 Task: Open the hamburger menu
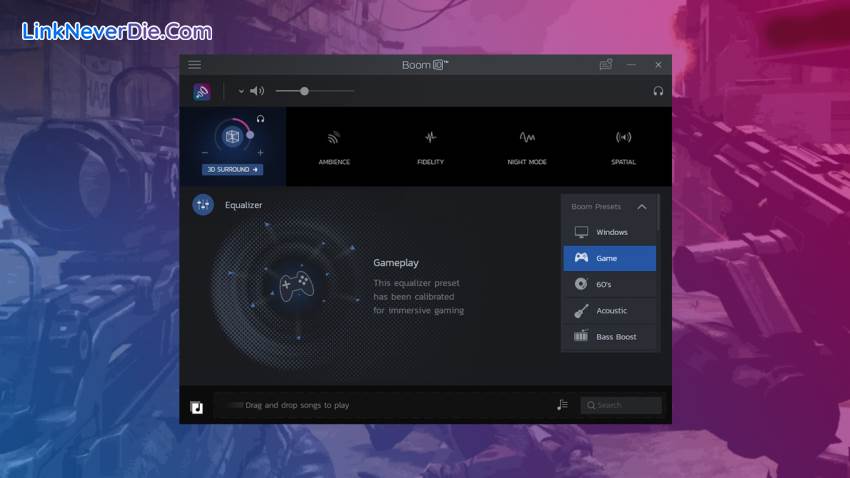tap(194, 65)
